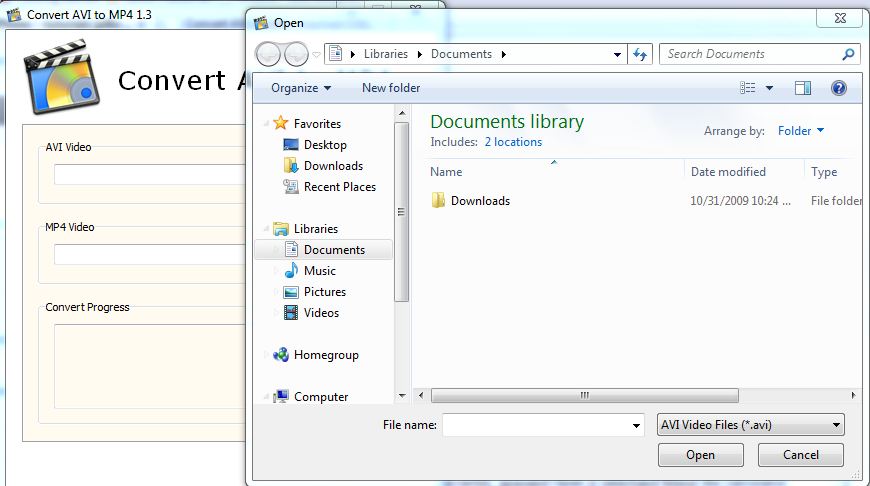Open the File name dropdown arrow
Screen dimensions: 870x486
(636, 426)
